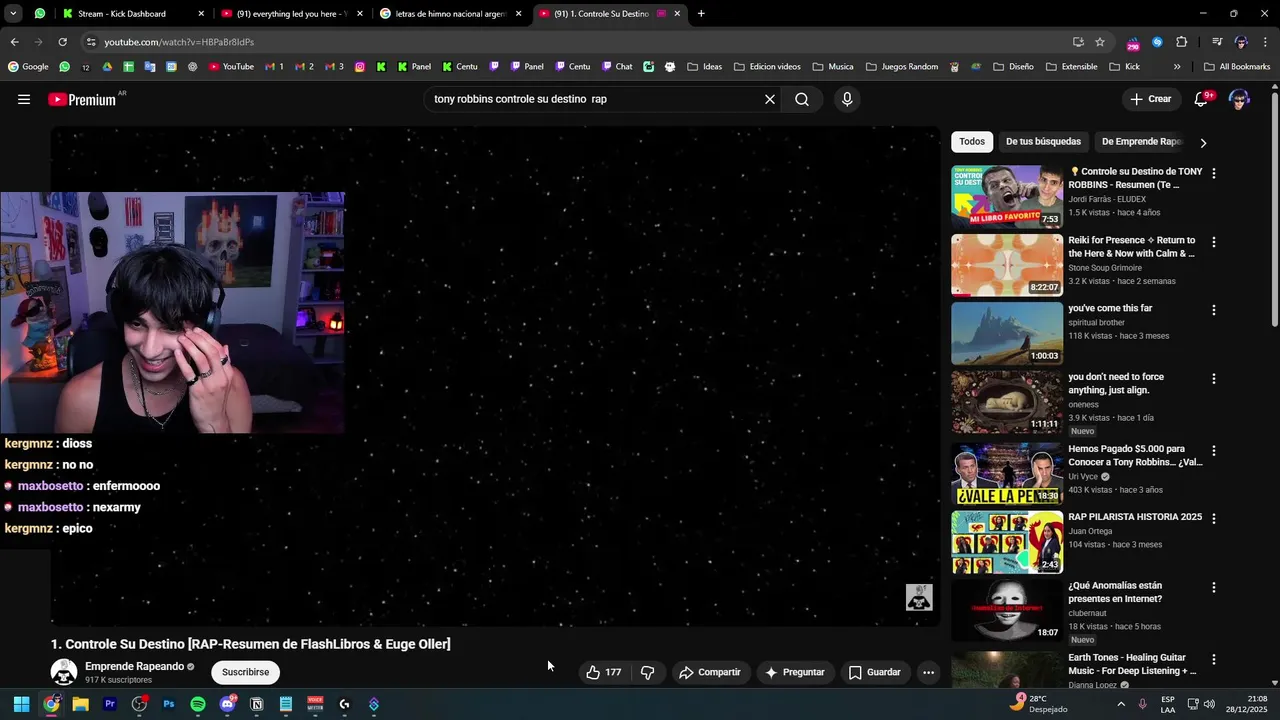
Task: Click the channel watermark on video
Action: (919, 598)
